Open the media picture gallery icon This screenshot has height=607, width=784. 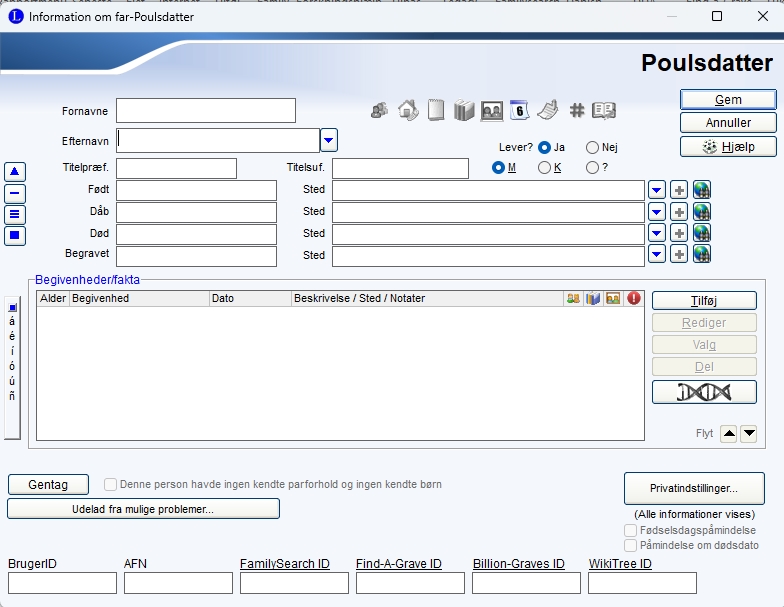click(x=491, y=111)
